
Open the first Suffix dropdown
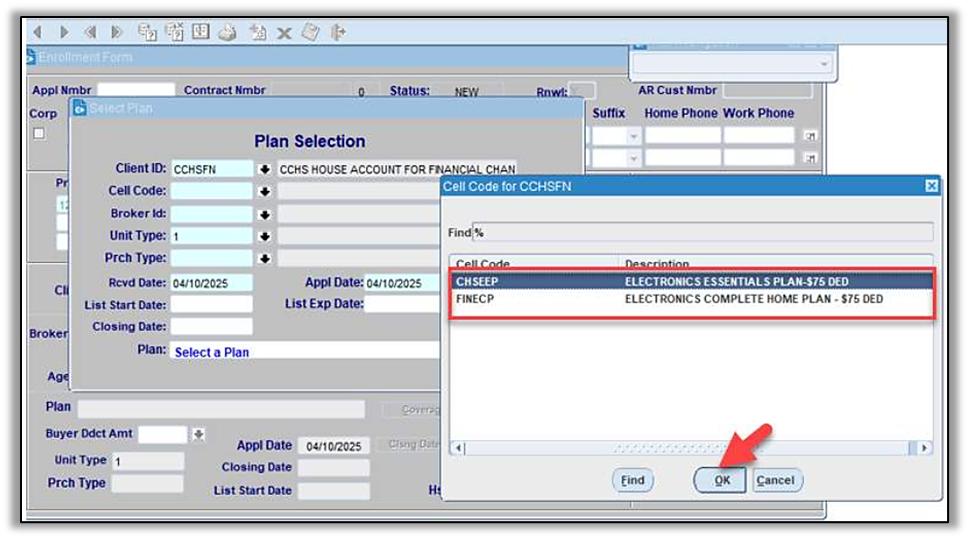(x=633, y=135)
